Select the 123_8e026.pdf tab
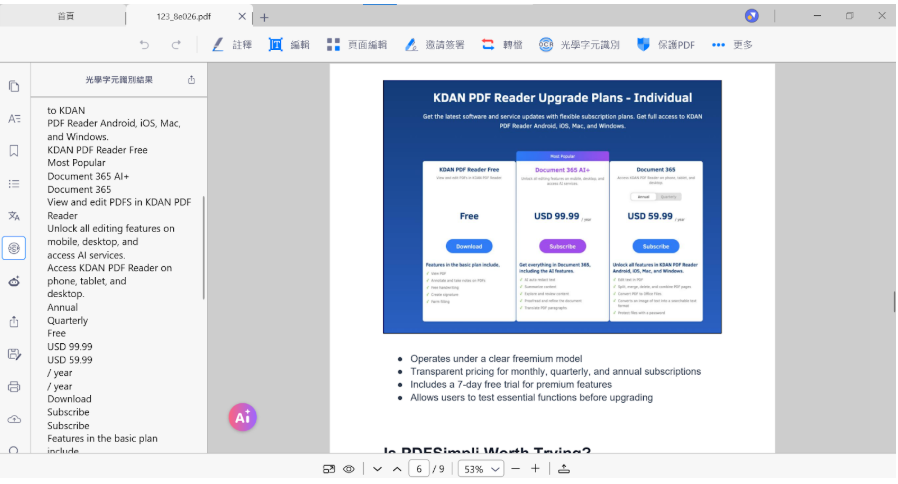Viewport: 898px width, 484px height. 183,17
